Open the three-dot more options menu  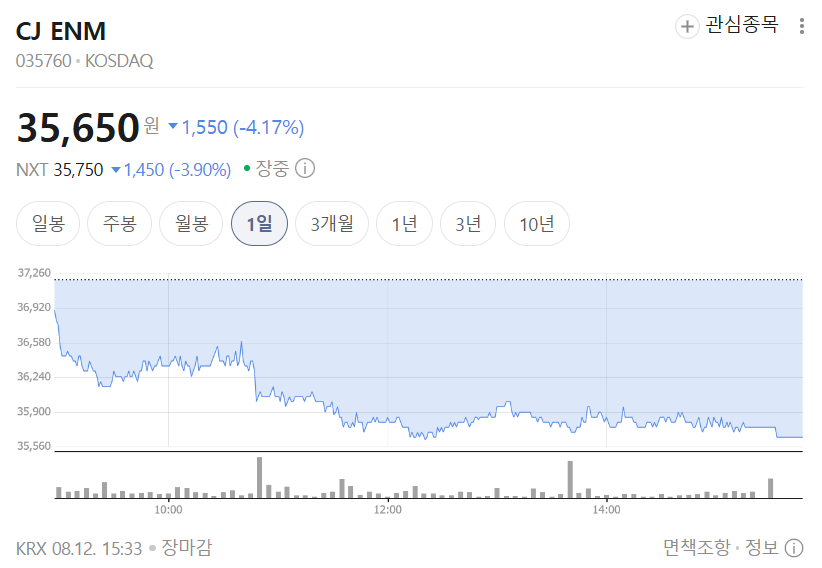802,26
